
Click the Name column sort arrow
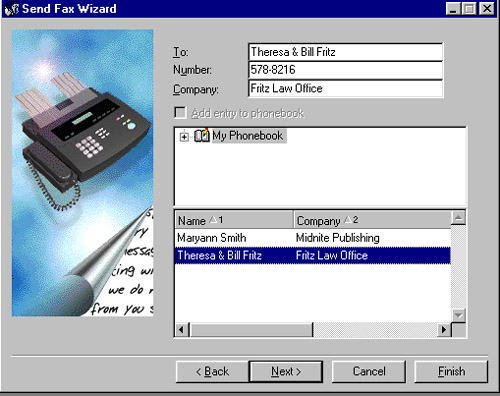[213, 220]
